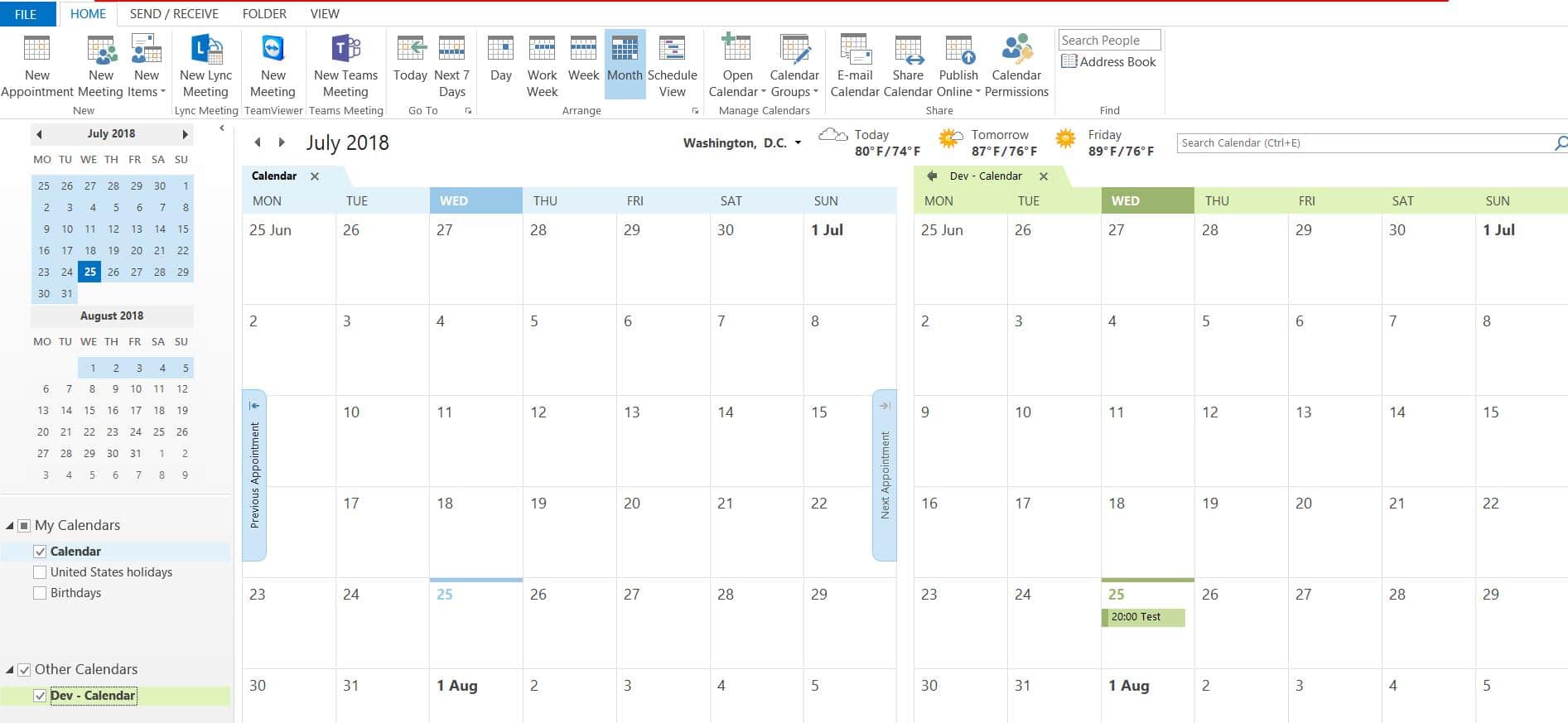This screenshot has width=1568, height=723.
Task: Click Share Calendar
Action: pos(908,66)
